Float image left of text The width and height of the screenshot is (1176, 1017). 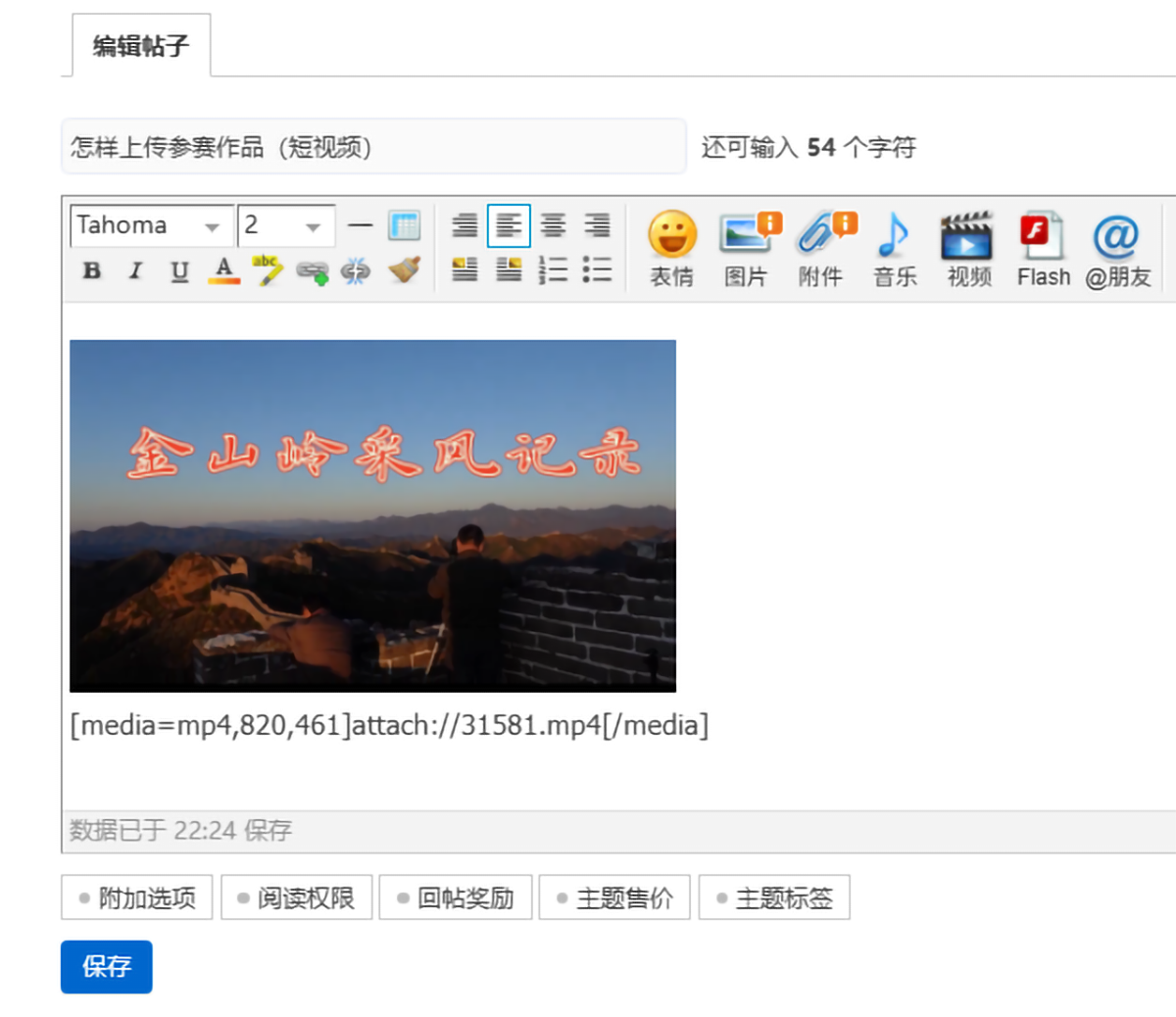[x=465, y=269]
